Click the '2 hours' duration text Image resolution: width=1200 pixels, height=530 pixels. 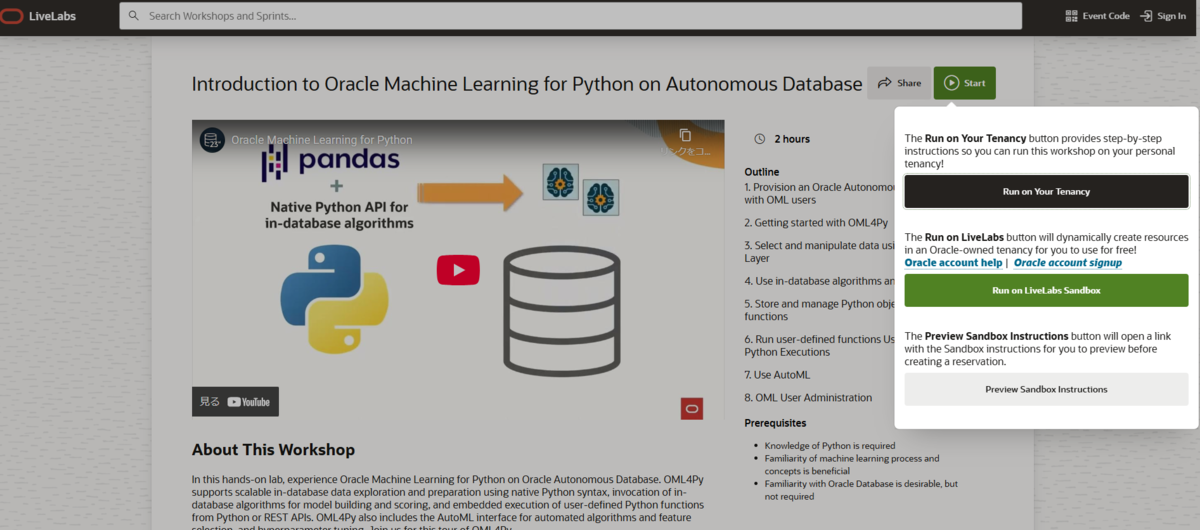792,139
